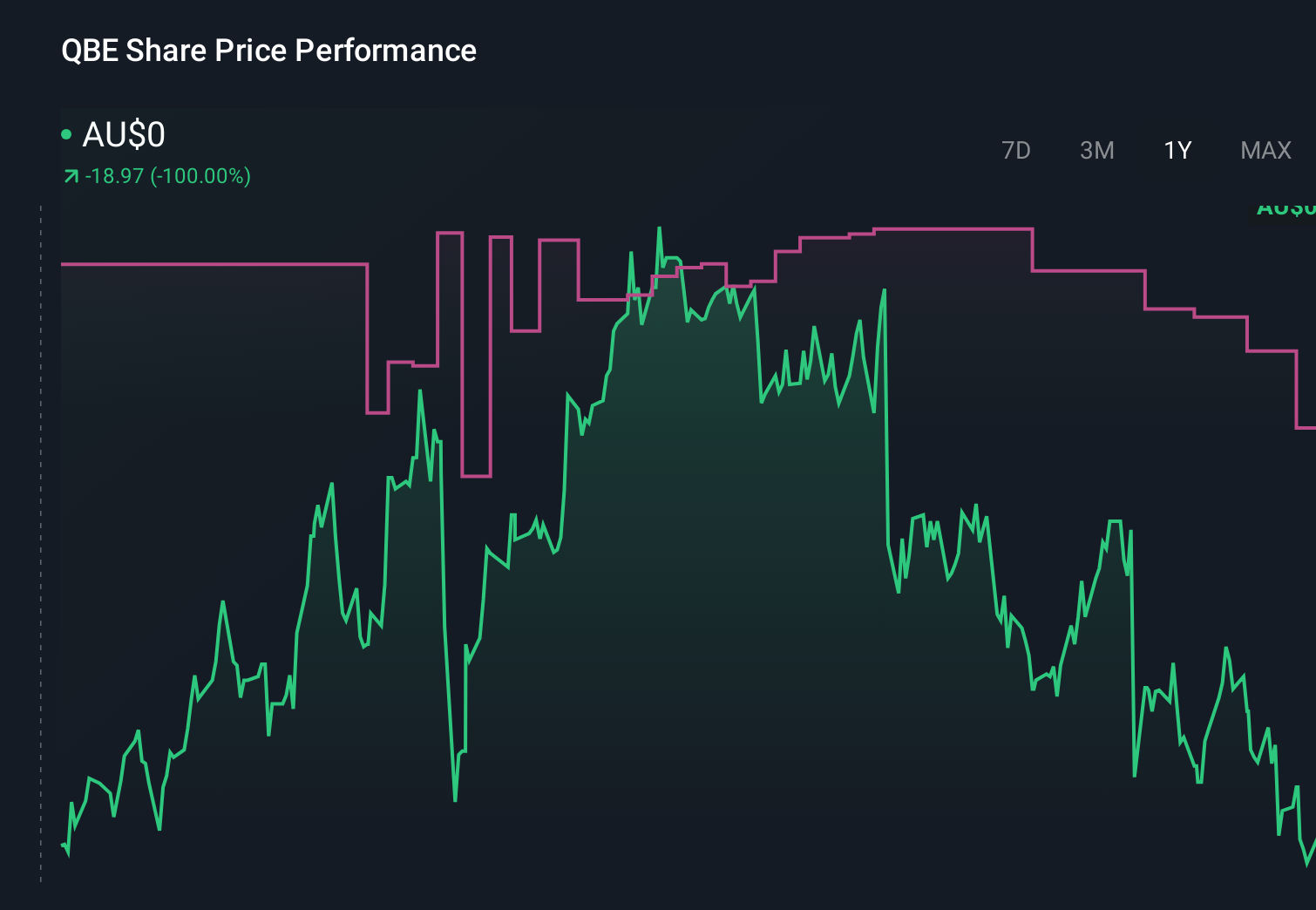This screenshot has height=910, width=1316.
Task: Click the pink line's lowest step
Action: (476, 476)
